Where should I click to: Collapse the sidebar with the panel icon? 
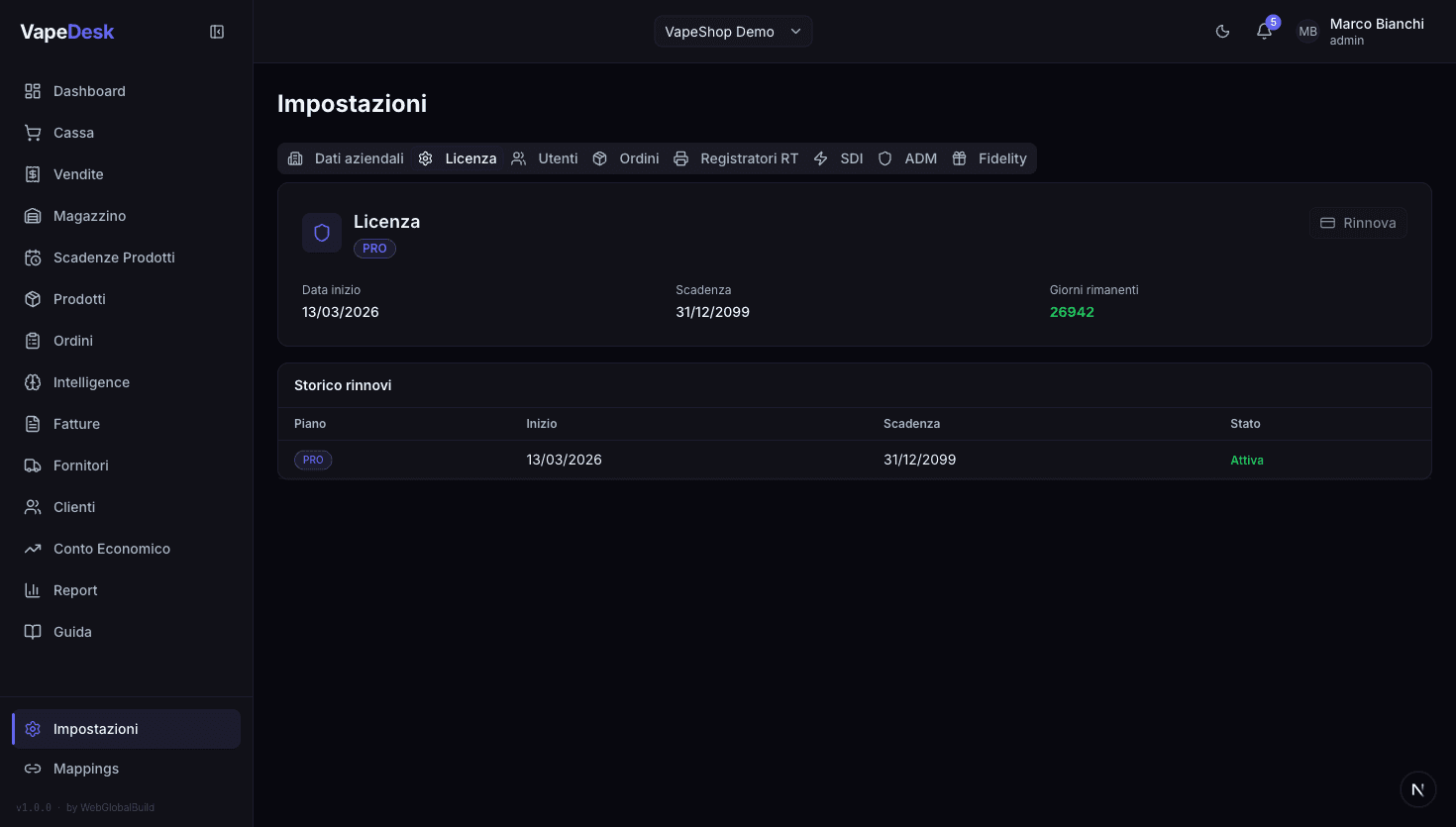coord(217,32)
